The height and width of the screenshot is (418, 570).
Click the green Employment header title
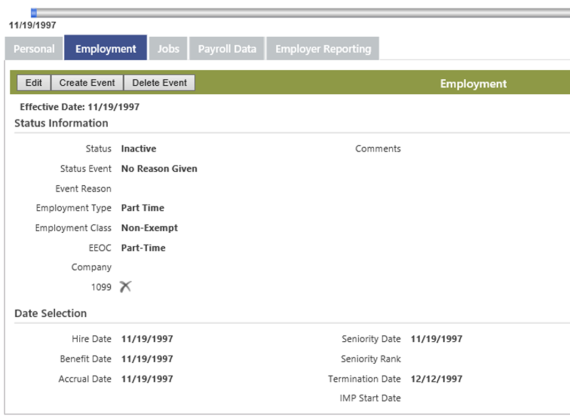(x=473, y=84)
